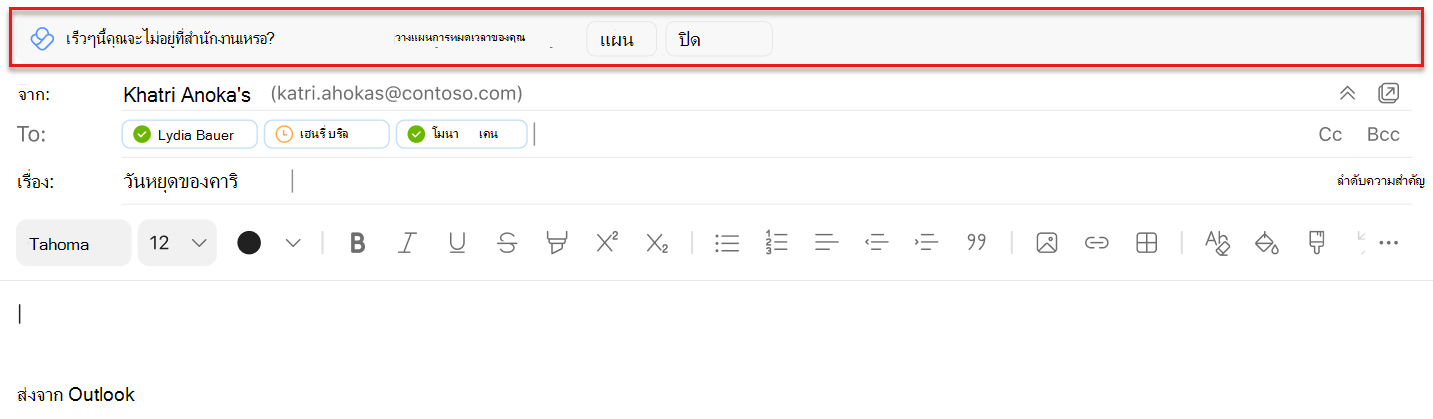Image resolution: width=1433 pixels, height=419 pixels.
Task: Insert a hyperlink
Action: pyautogui.click(x=1097, y=243)
